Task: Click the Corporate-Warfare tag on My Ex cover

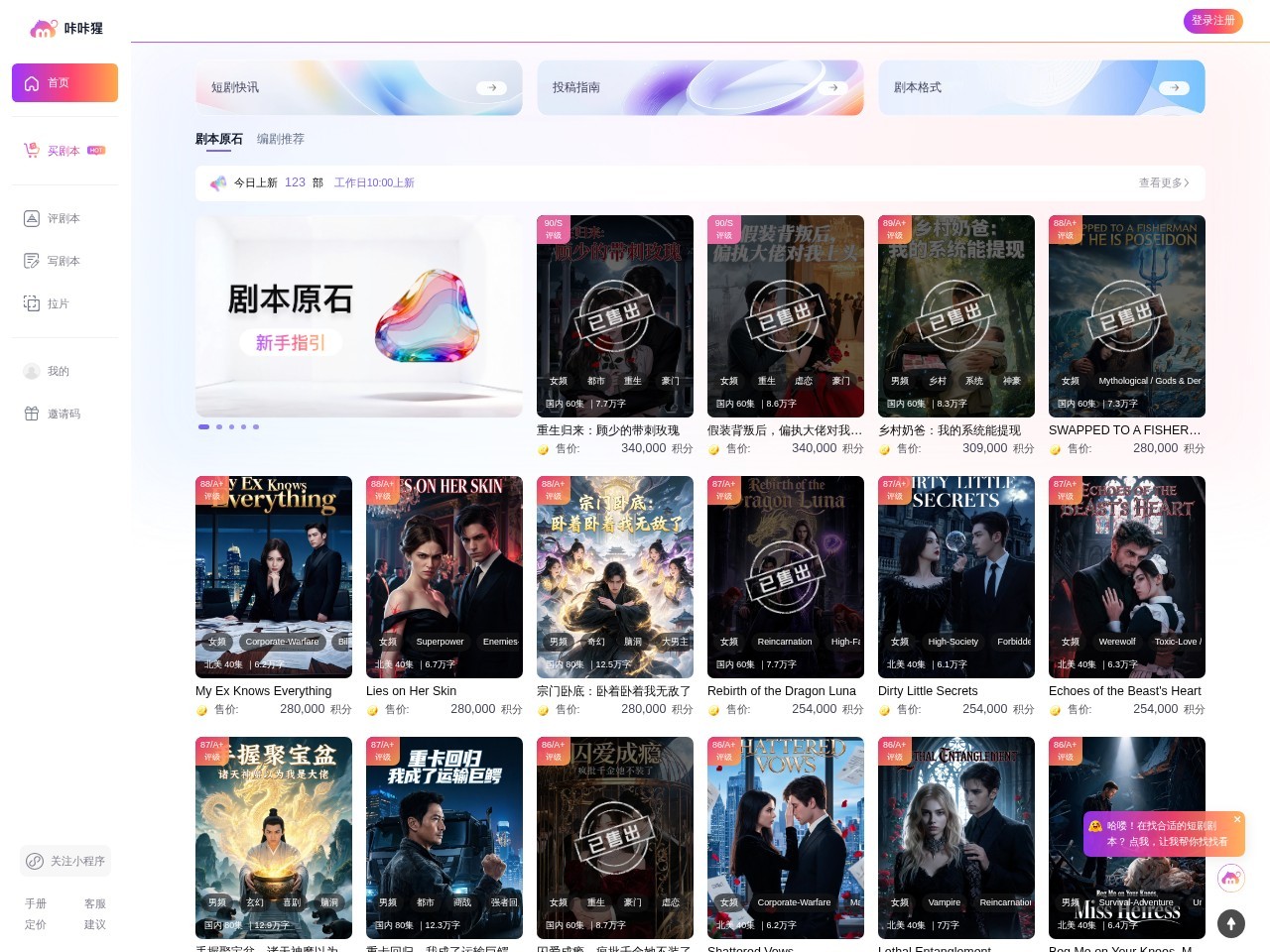Action: tap(283, 642)
